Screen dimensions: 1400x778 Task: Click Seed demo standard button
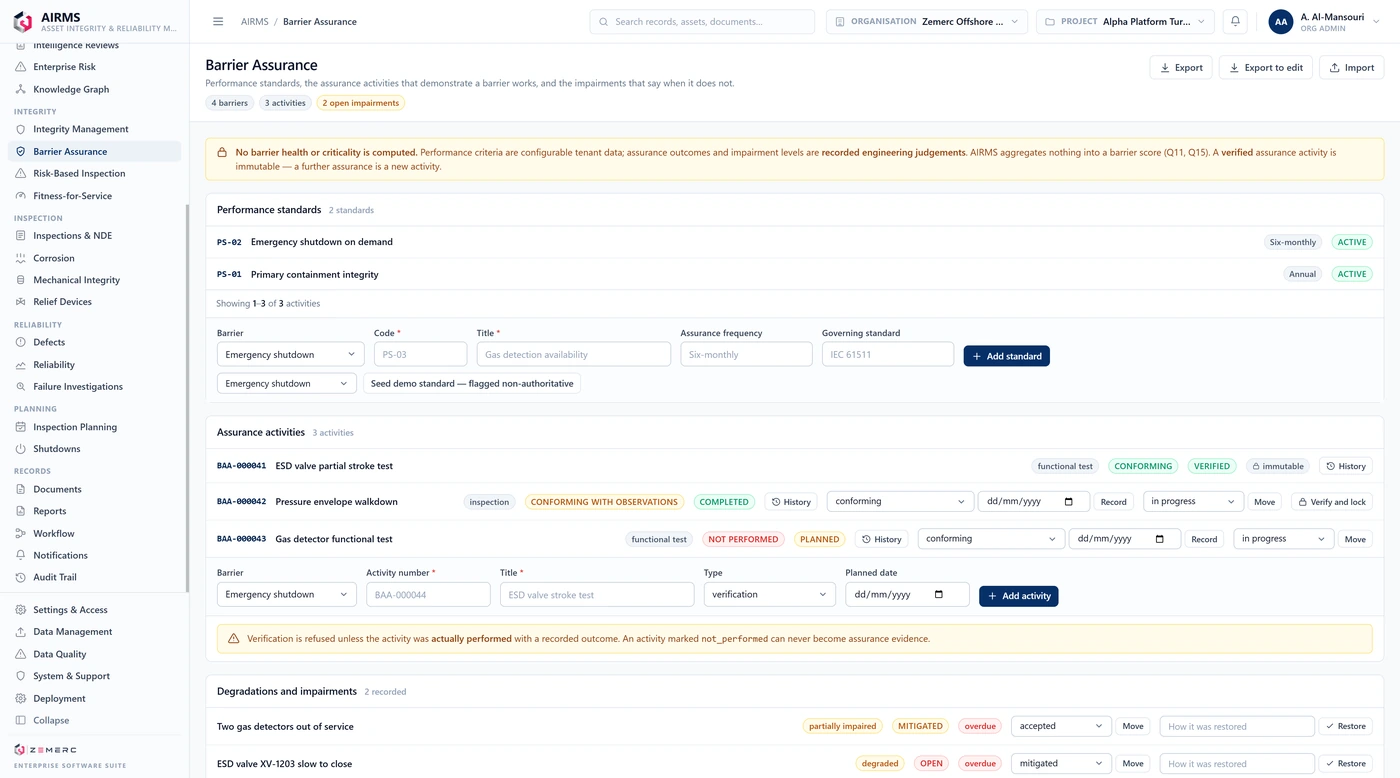(472, 383)
